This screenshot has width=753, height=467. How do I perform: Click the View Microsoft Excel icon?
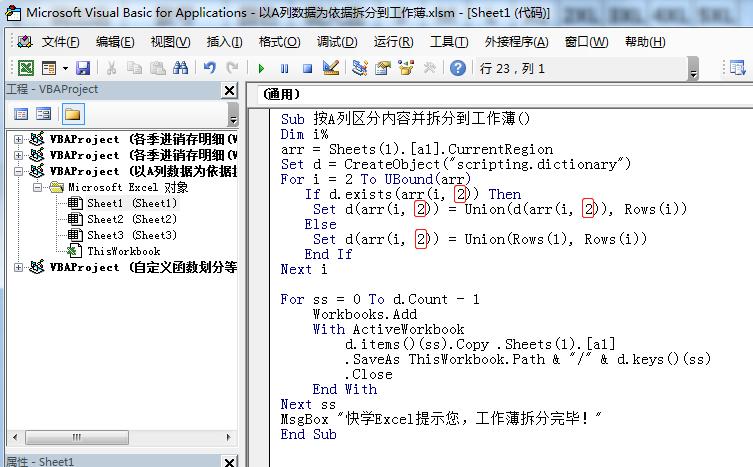point(27,68)
